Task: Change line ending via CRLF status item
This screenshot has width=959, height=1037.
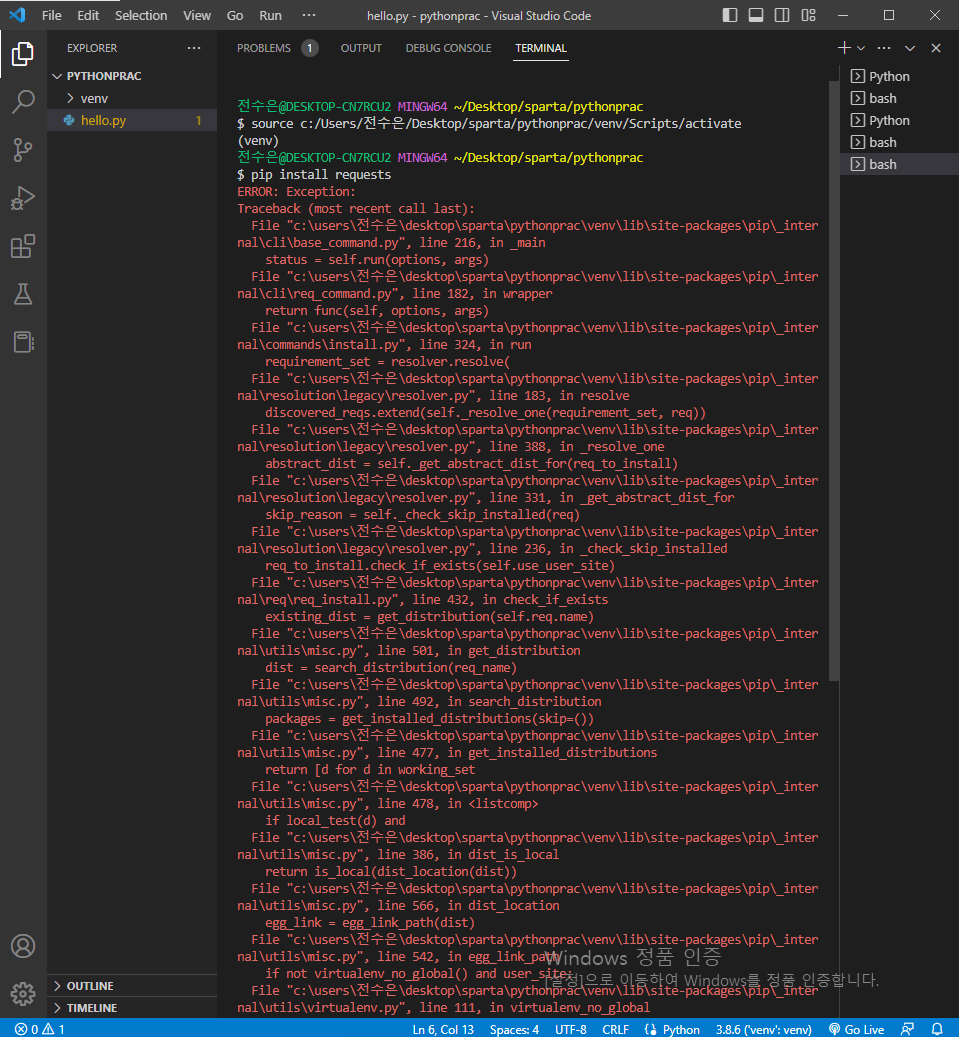Action: pos(616,1029)
